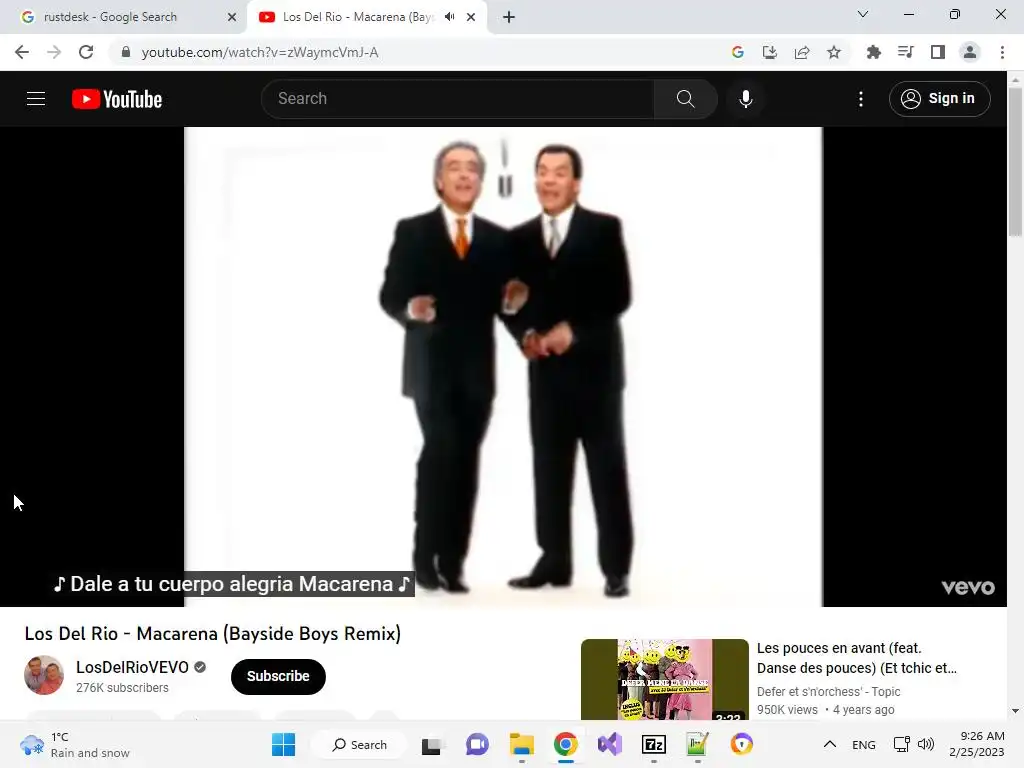Show hidden system tray icons
The image size is (1024, 768).
click(829, 744)
